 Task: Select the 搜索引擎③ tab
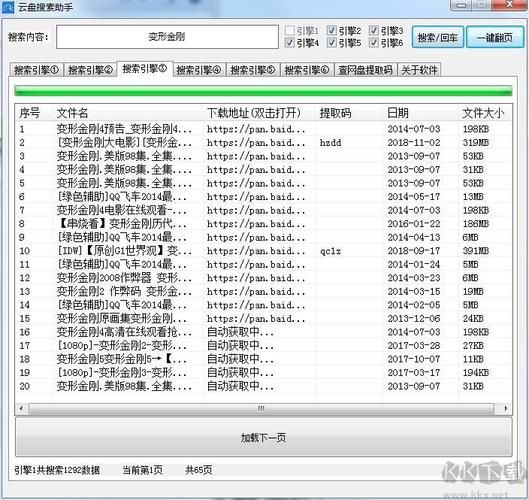[145, 69]
